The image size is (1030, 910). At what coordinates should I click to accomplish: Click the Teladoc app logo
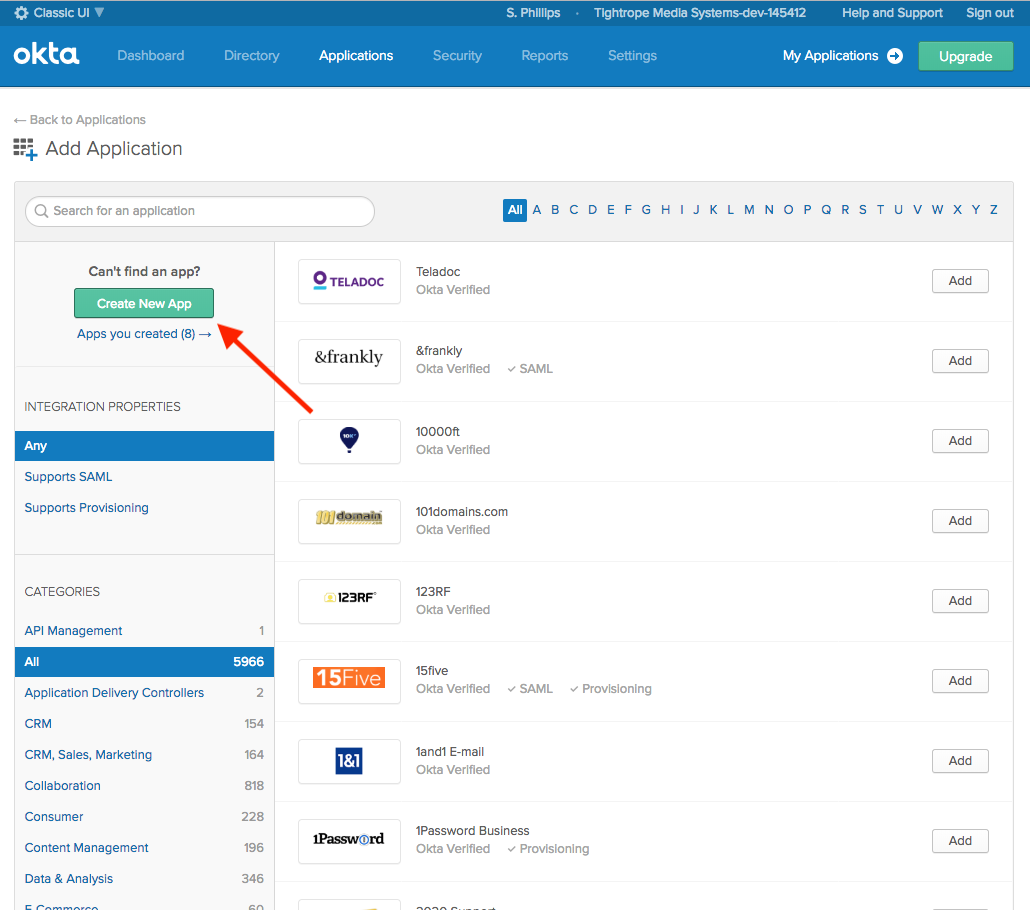click(349, 281)
